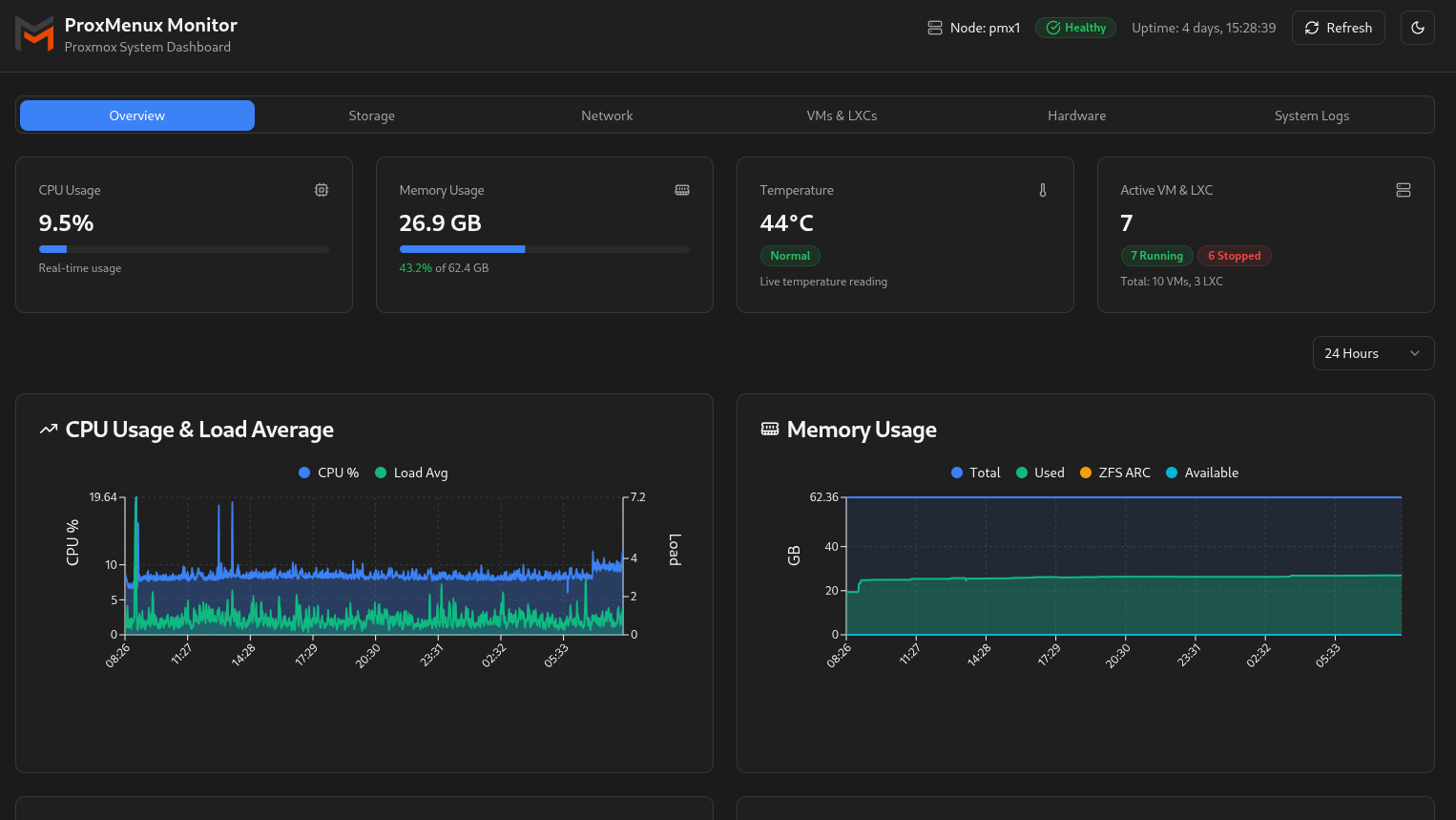Switch to the Storage tab
The image size is (1456, 820).
(x=371, y=116)
